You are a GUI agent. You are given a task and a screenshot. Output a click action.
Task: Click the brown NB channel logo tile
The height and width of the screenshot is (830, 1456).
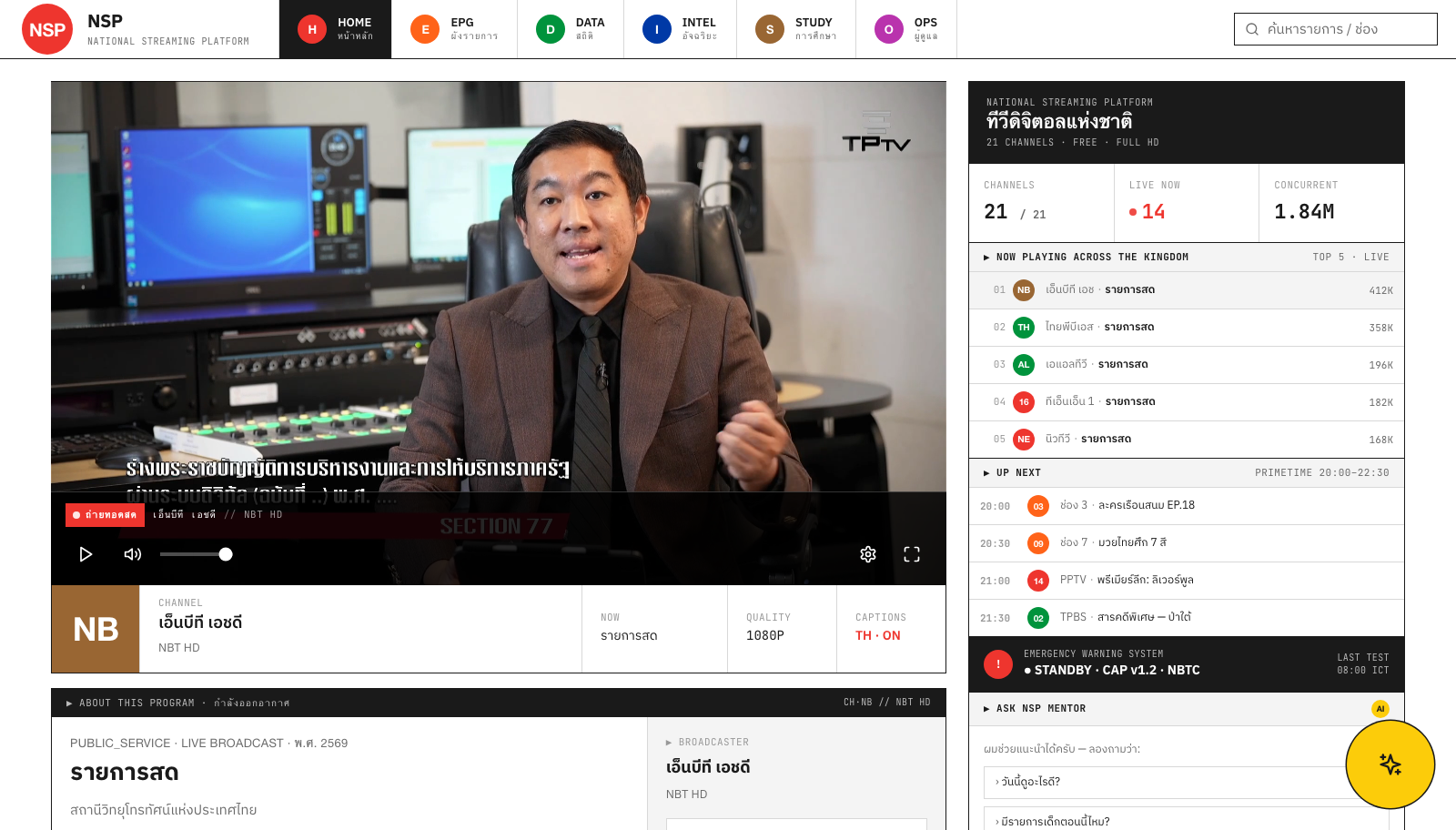pos(96,629)
